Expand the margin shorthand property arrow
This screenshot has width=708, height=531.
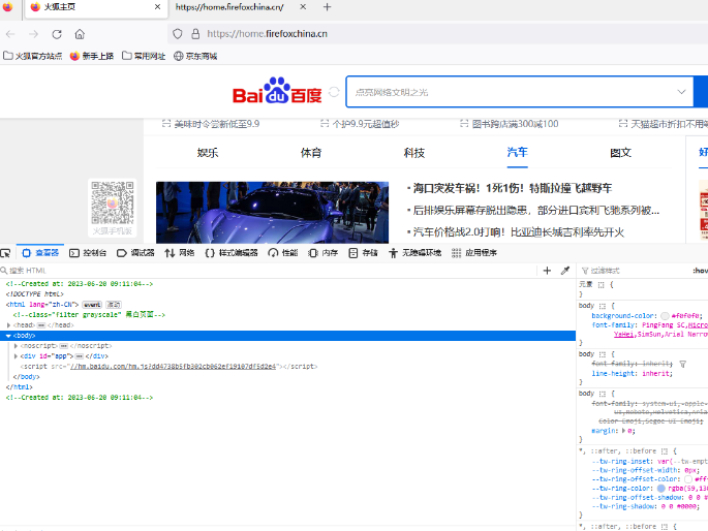(x=624, y=431)
